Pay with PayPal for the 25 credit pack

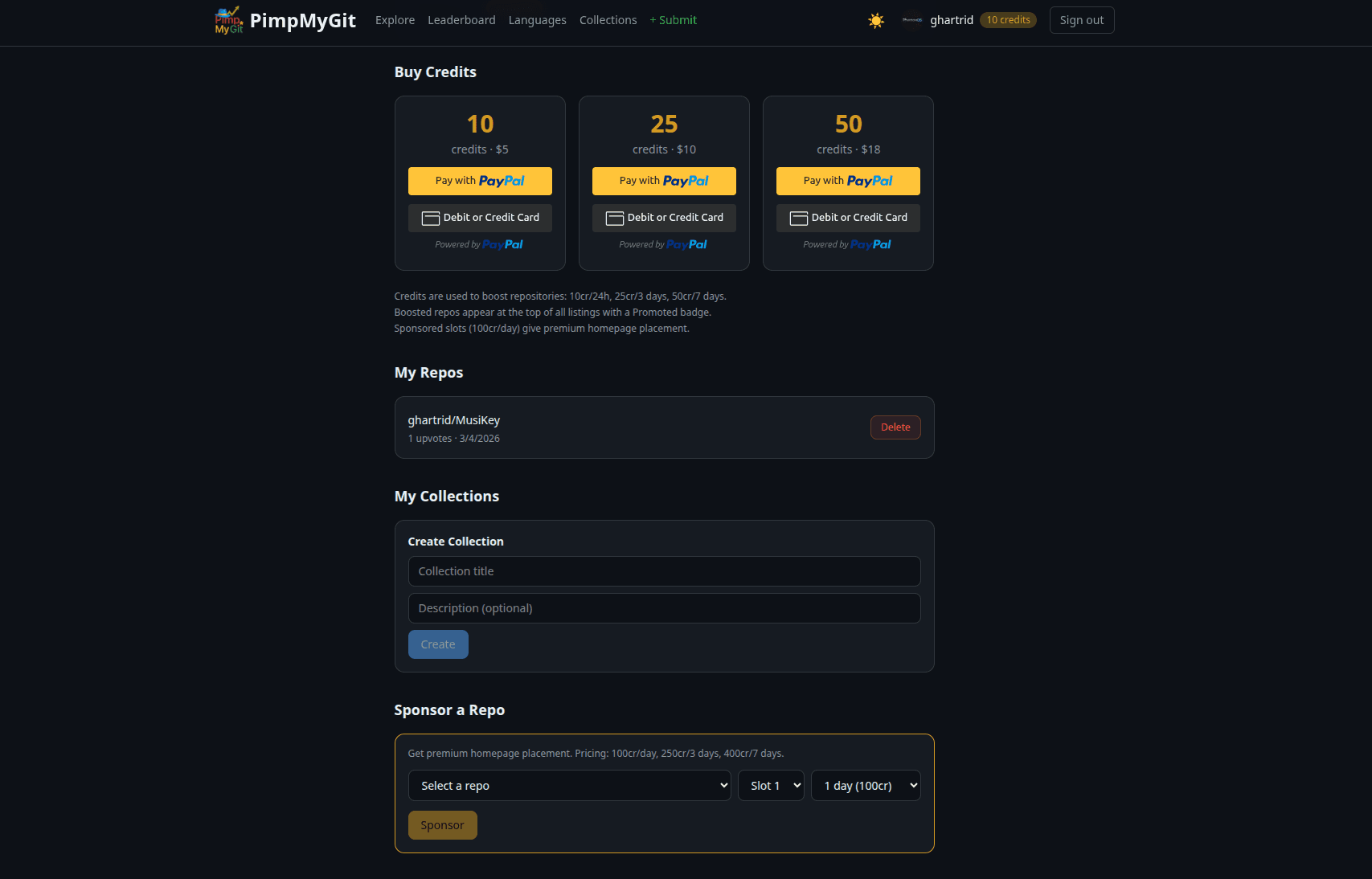point(663,181)
